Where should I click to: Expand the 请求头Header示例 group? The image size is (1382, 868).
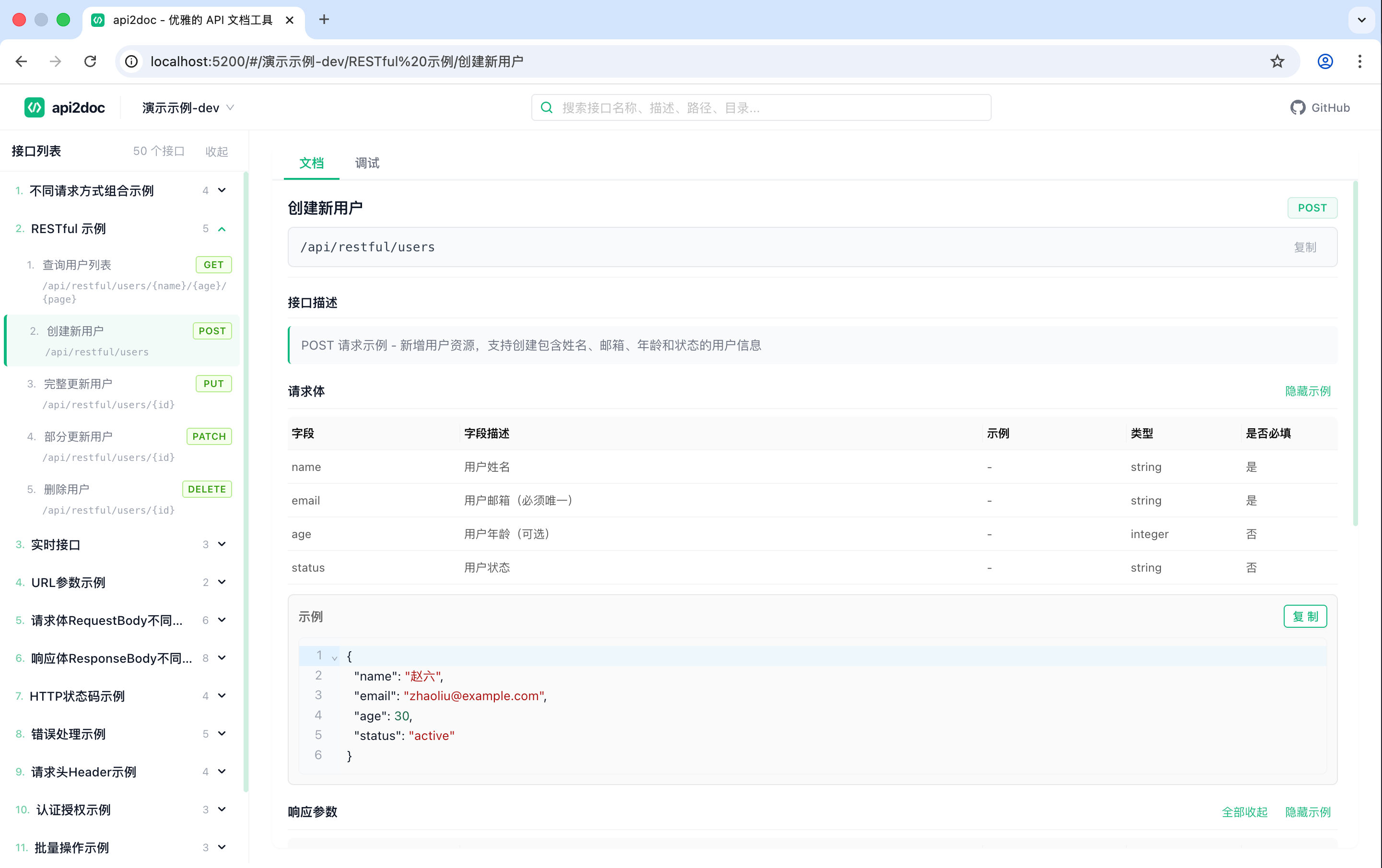click(x=122, y=772)
